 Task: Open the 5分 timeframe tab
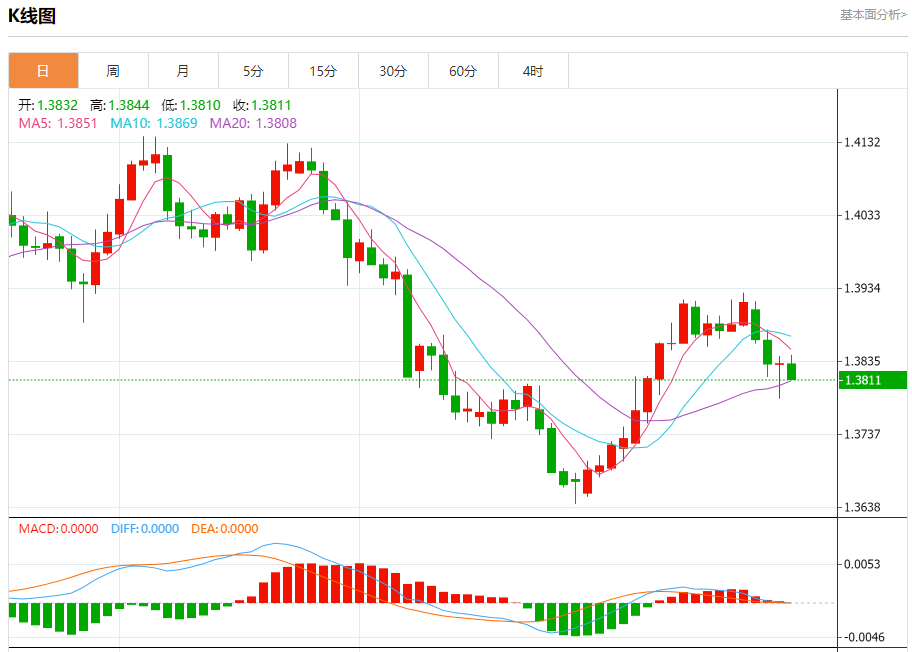tap(253, 71)
